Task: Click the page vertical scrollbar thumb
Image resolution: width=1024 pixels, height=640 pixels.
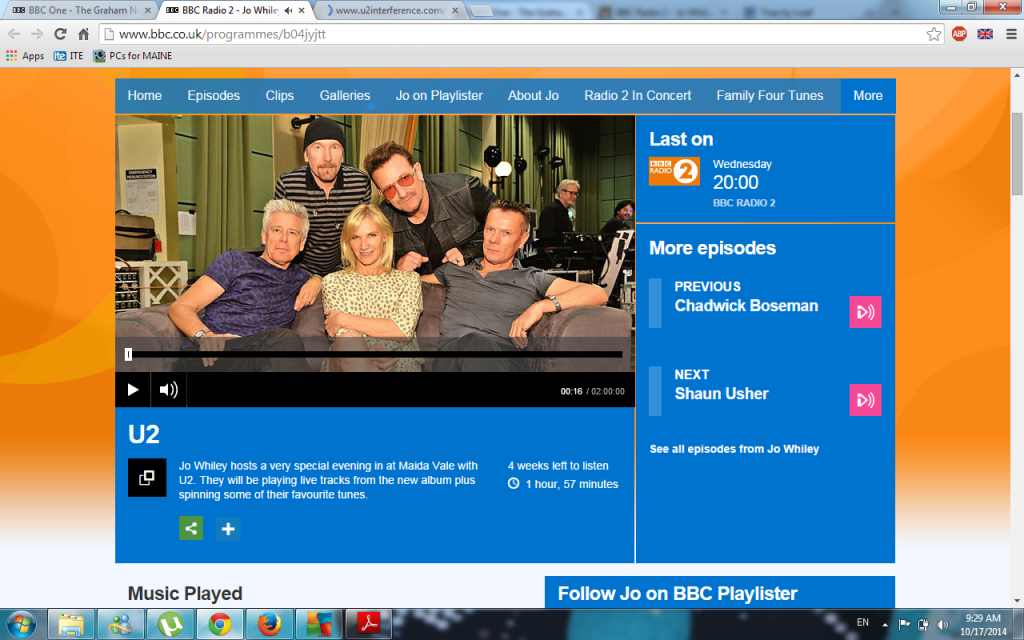Action: pyautogui.click(x=1017, y=153)
